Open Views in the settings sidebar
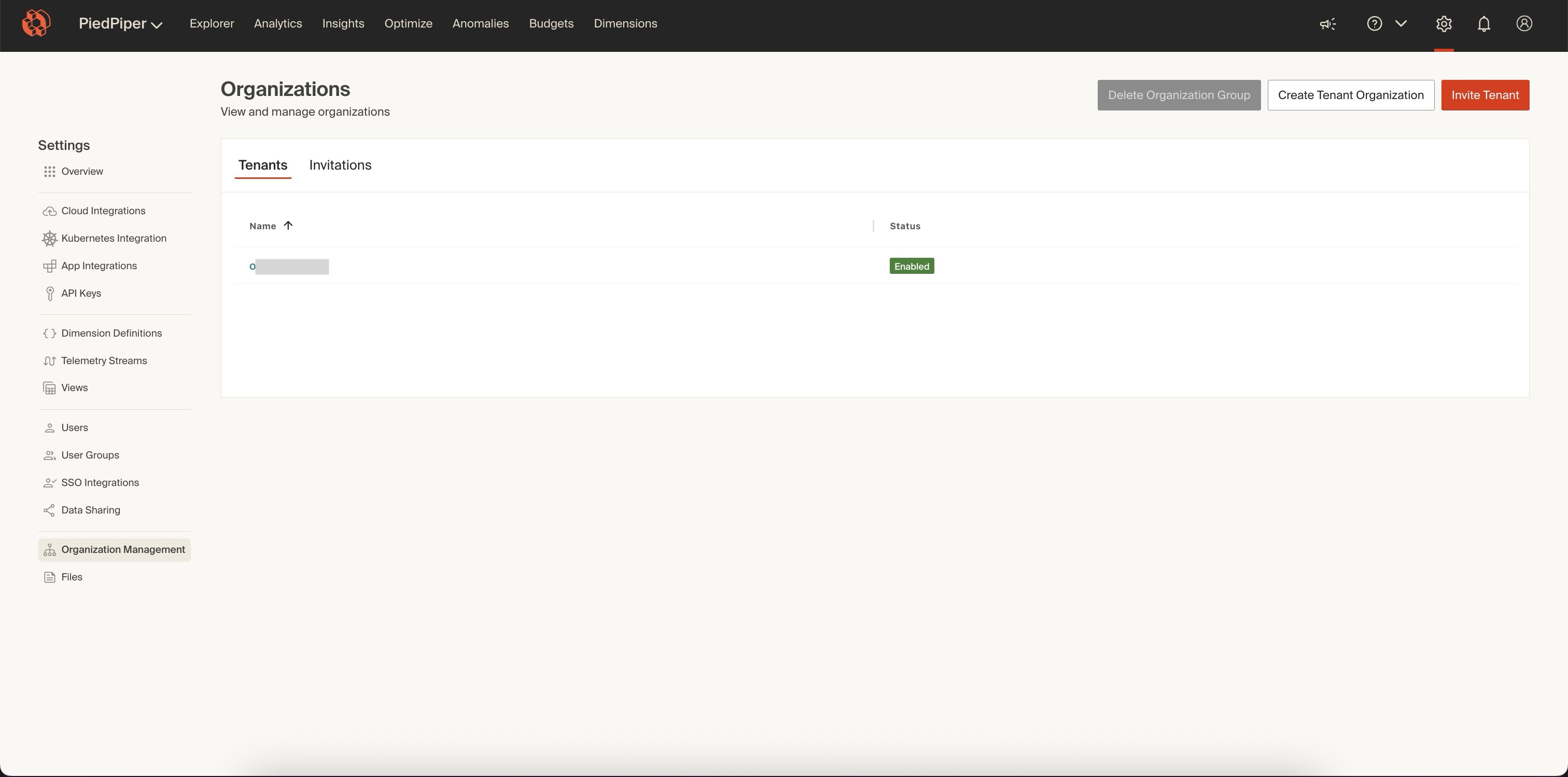 pyautogui.click(x=74, y=388)
